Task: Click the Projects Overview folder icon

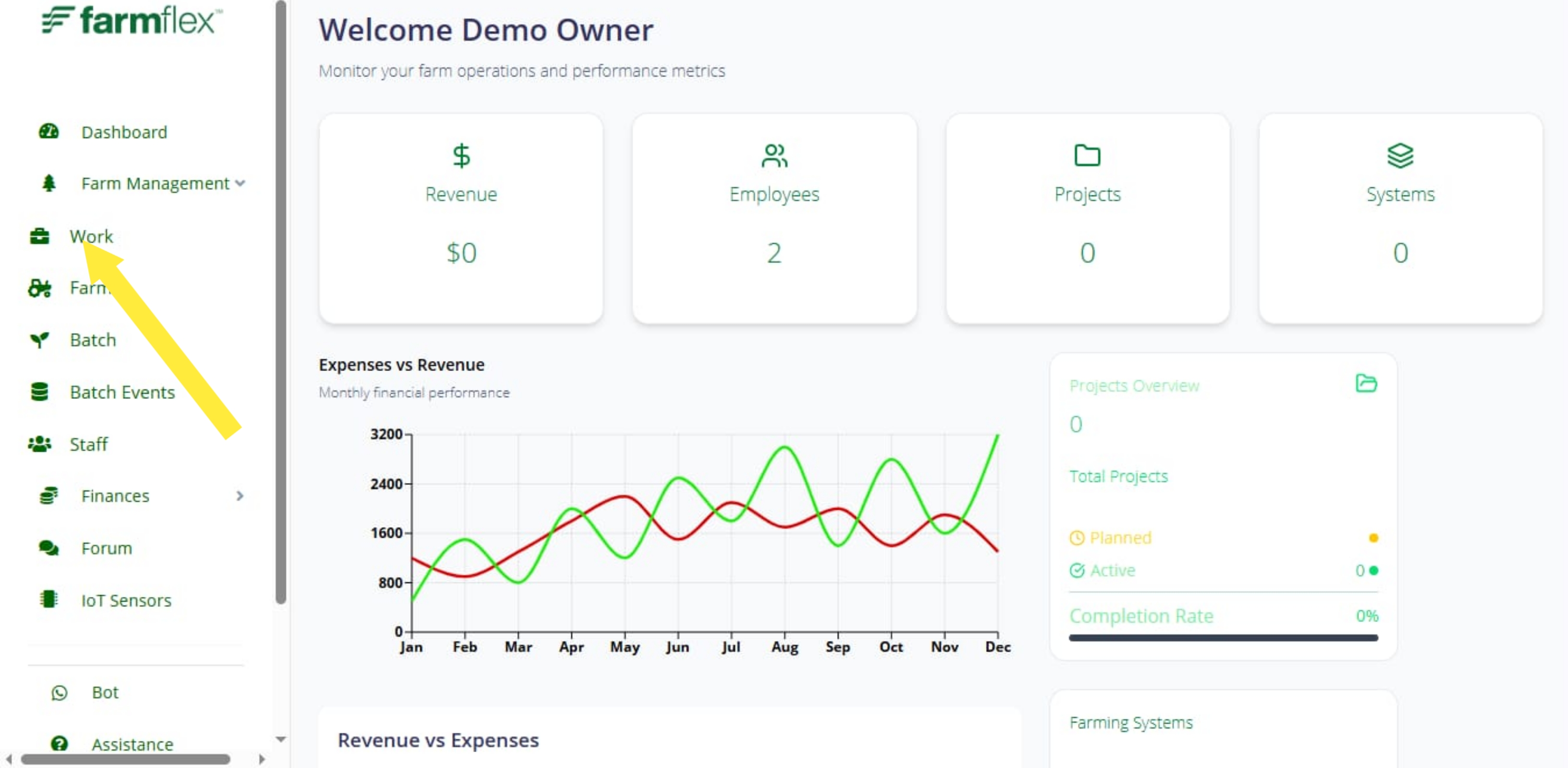Action: 1367,384
